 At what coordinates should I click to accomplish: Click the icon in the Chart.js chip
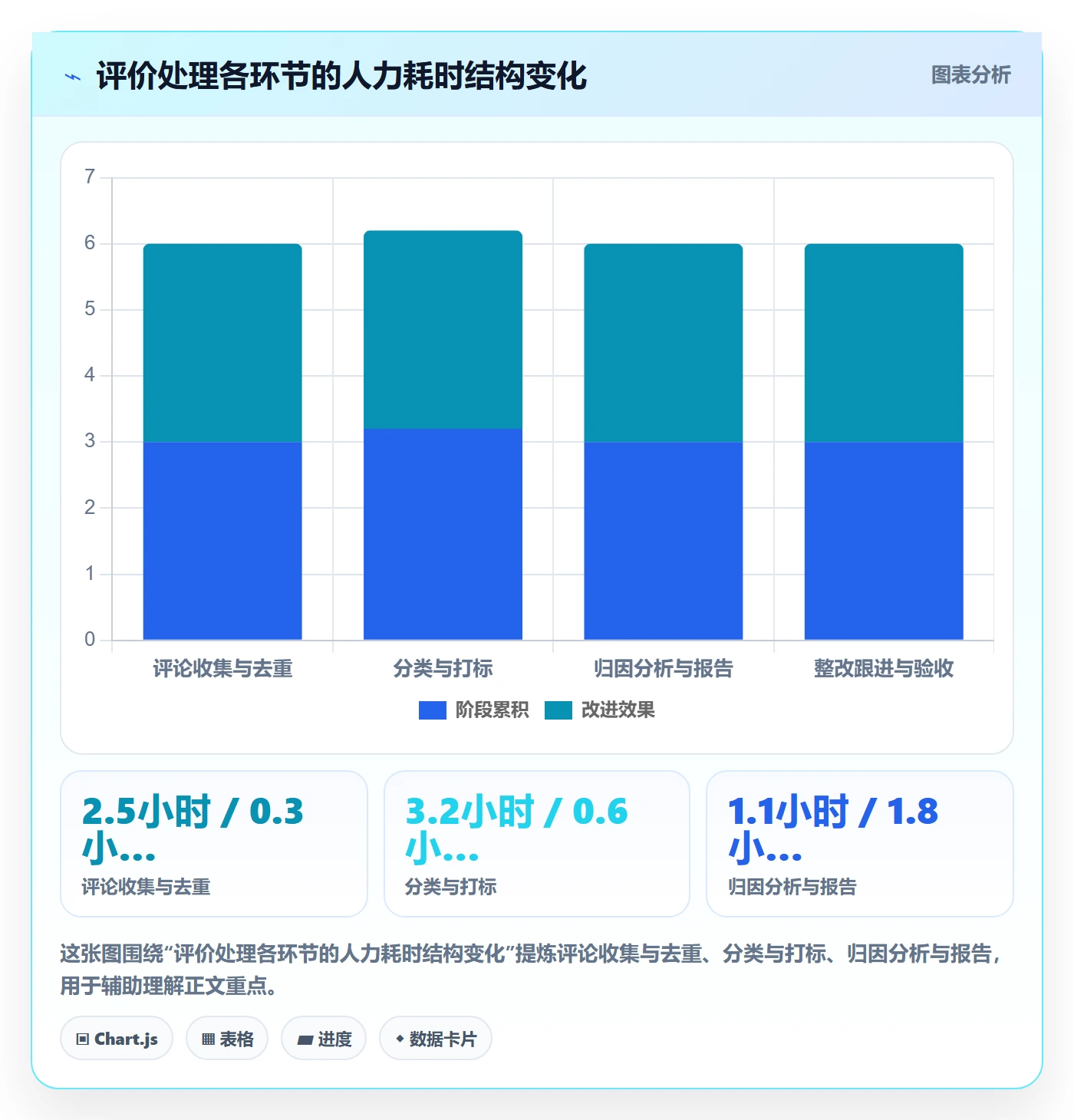(x=83, y=1039)
